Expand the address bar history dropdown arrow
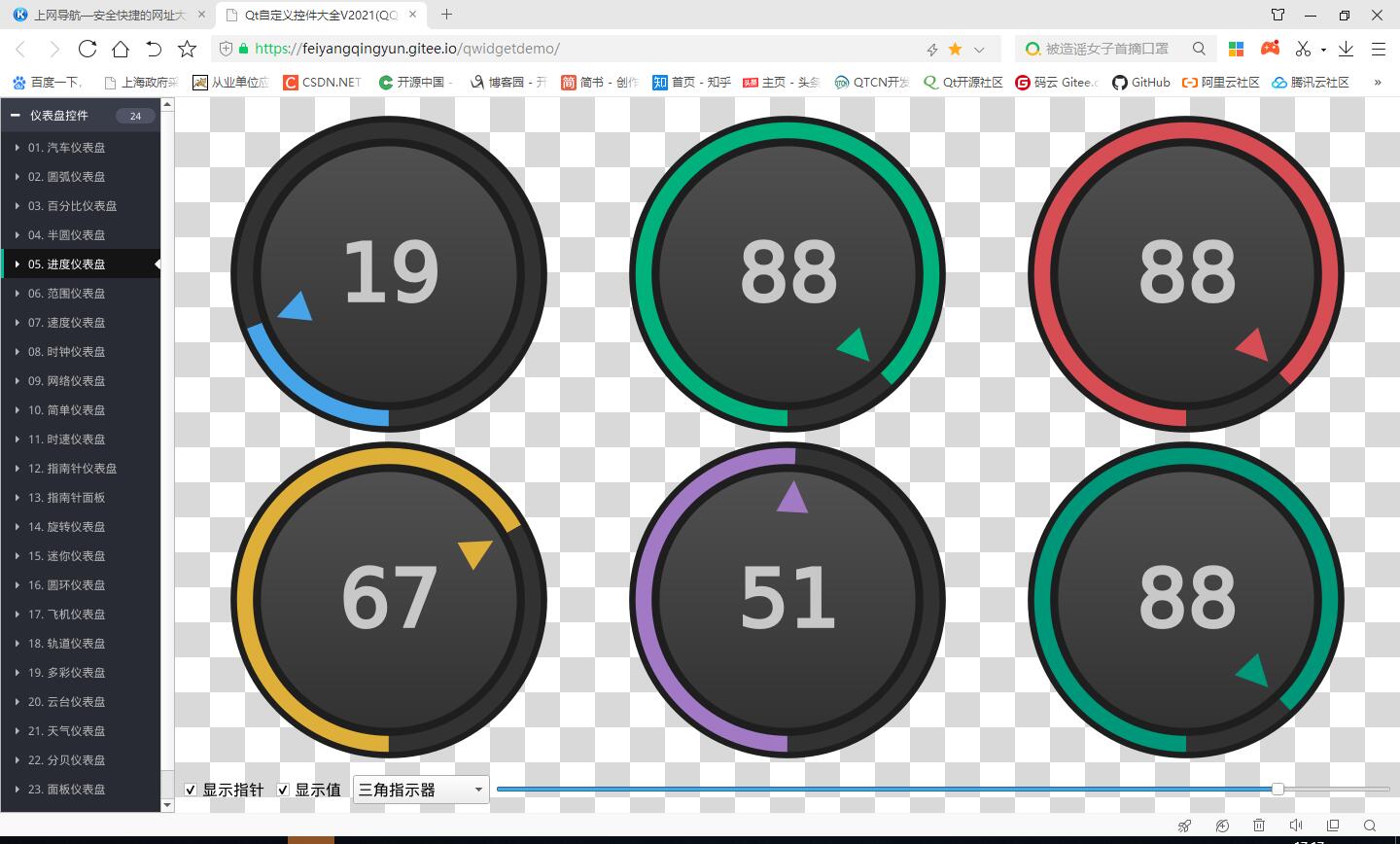Image resolution: width=1400 pixels, height=844 pixels. [980, 49]
